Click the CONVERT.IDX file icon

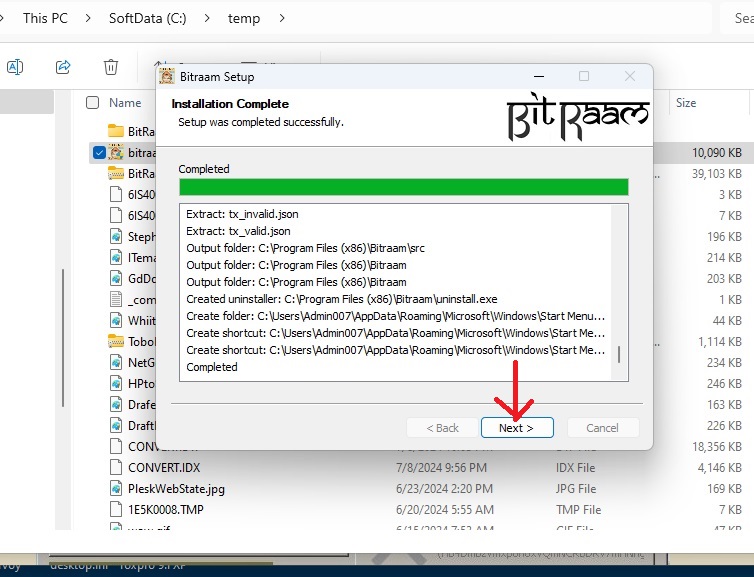coord(116,467)
